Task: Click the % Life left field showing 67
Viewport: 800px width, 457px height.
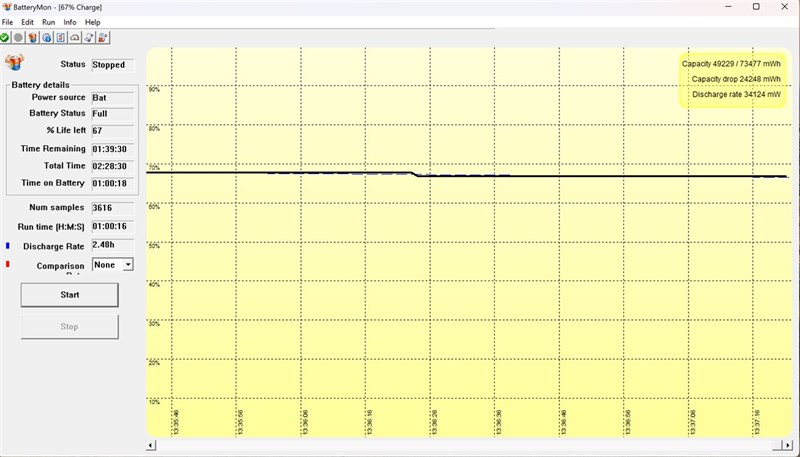Action: point(113,131)
